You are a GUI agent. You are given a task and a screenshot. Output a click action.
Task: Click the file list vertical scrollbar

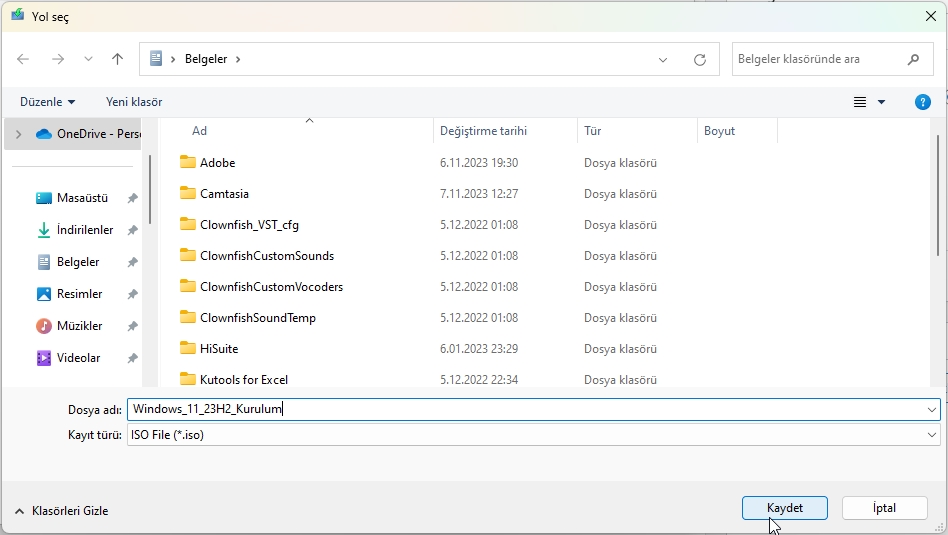(x=938, y=195)
